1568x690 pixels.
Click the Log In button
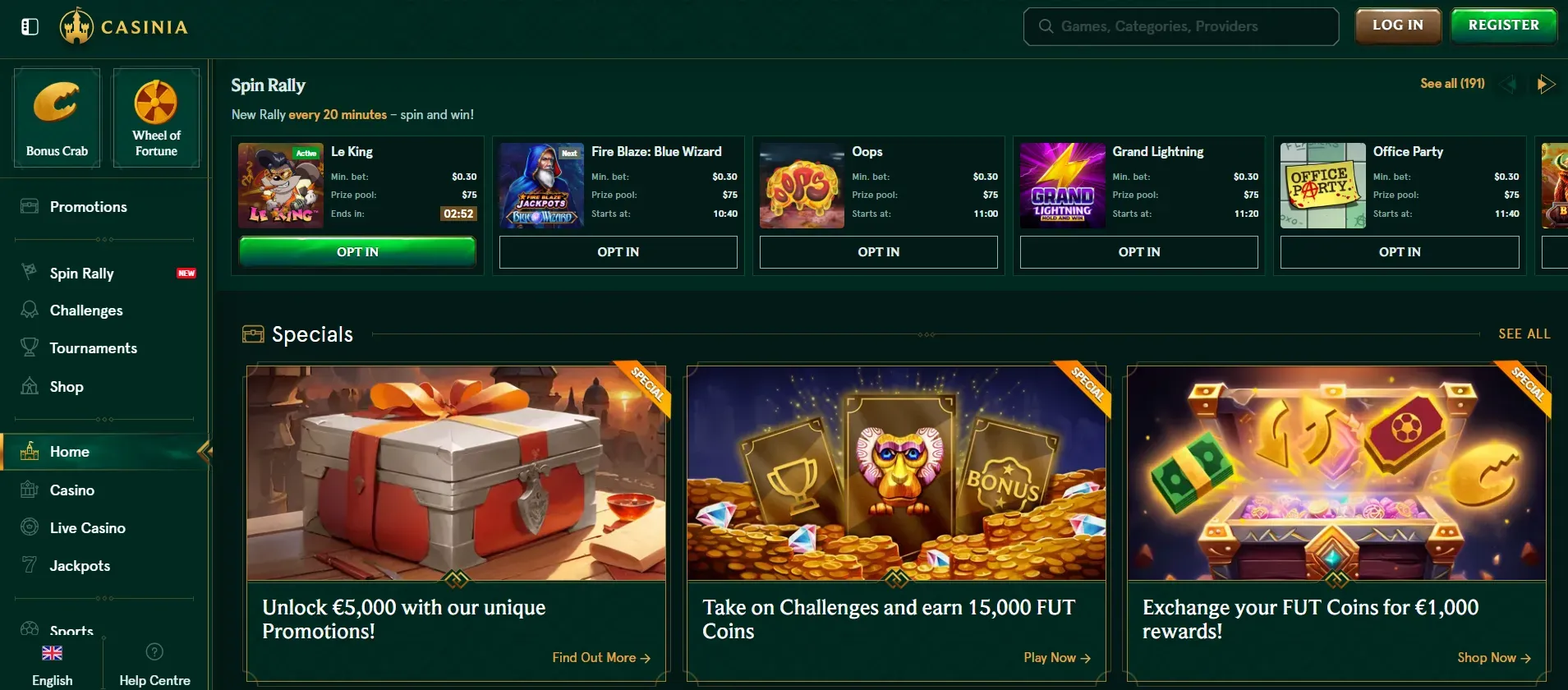pyautogui.click(x=1398, y=25)
